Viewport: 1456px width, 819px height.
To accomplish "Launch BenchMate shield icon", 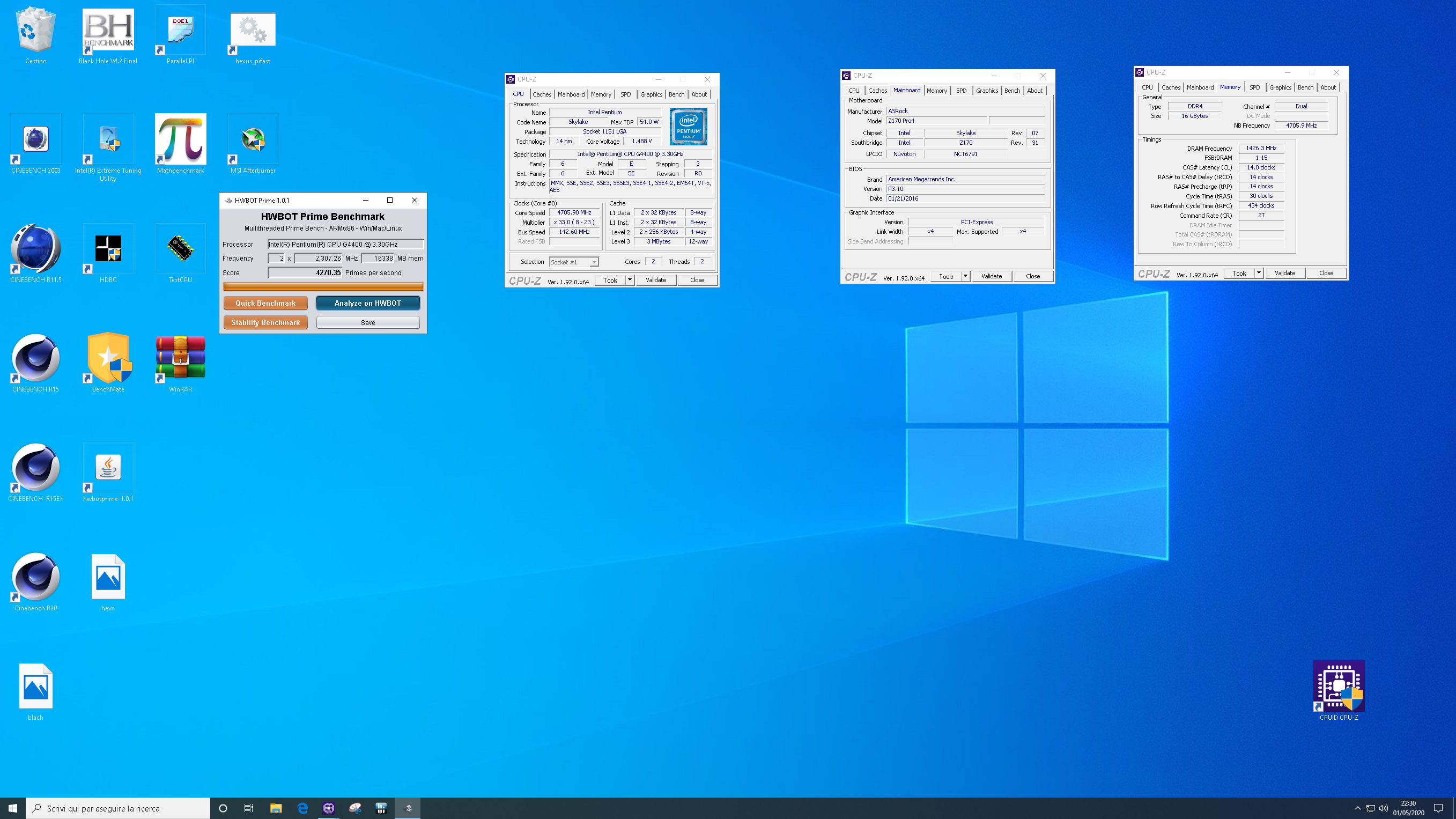I will point(108,363).
